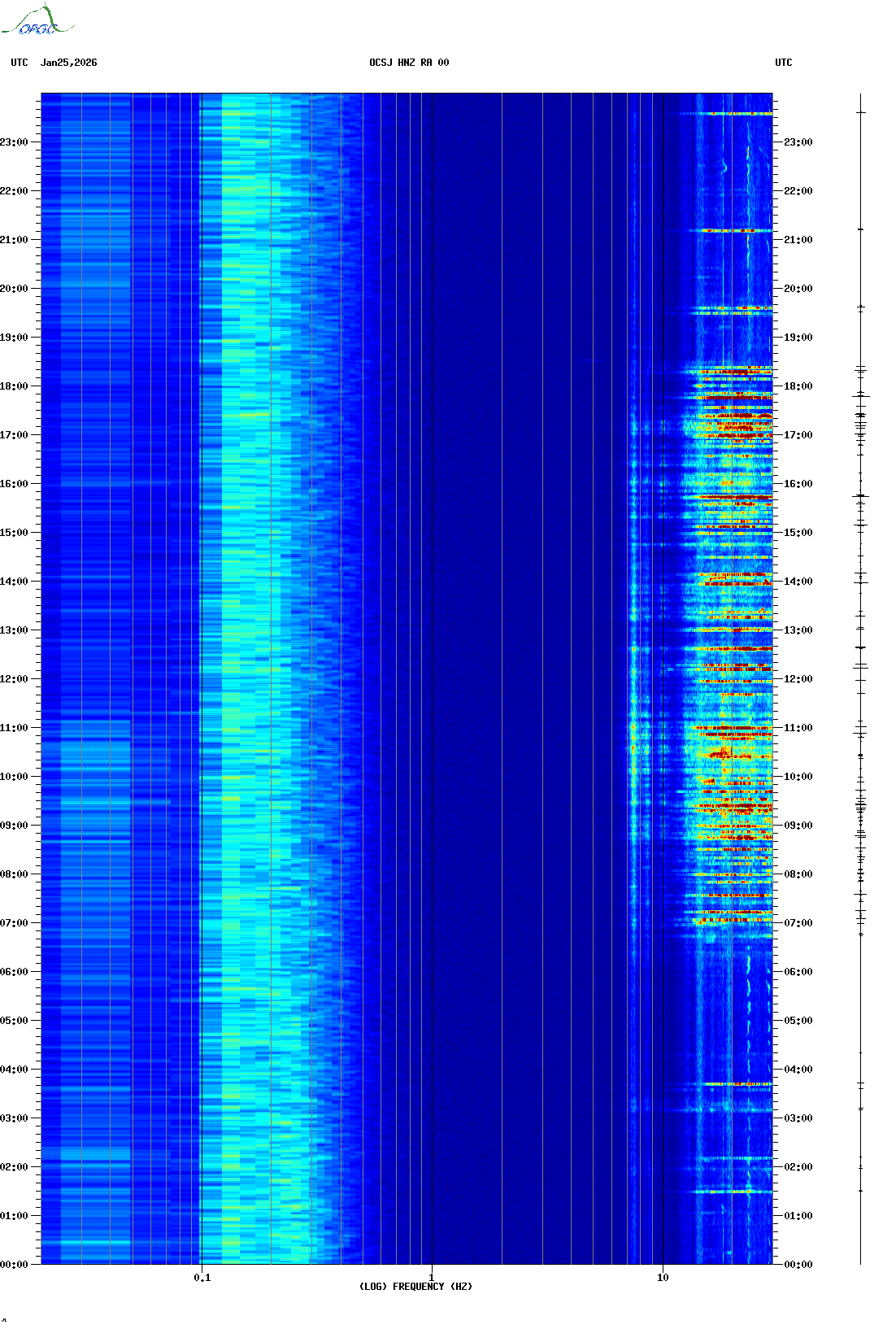
Task: Click the left 11:00 time label
Action: coord(14,728)
